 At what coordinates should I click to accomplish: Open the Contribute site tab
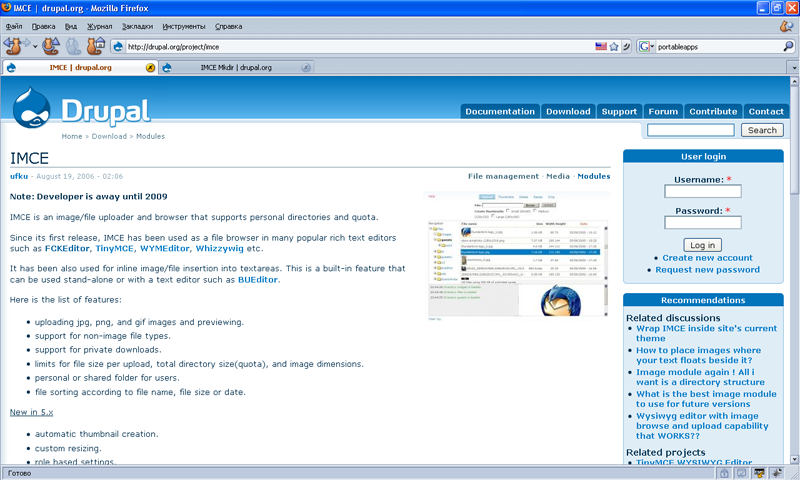(x=713, y=112)
